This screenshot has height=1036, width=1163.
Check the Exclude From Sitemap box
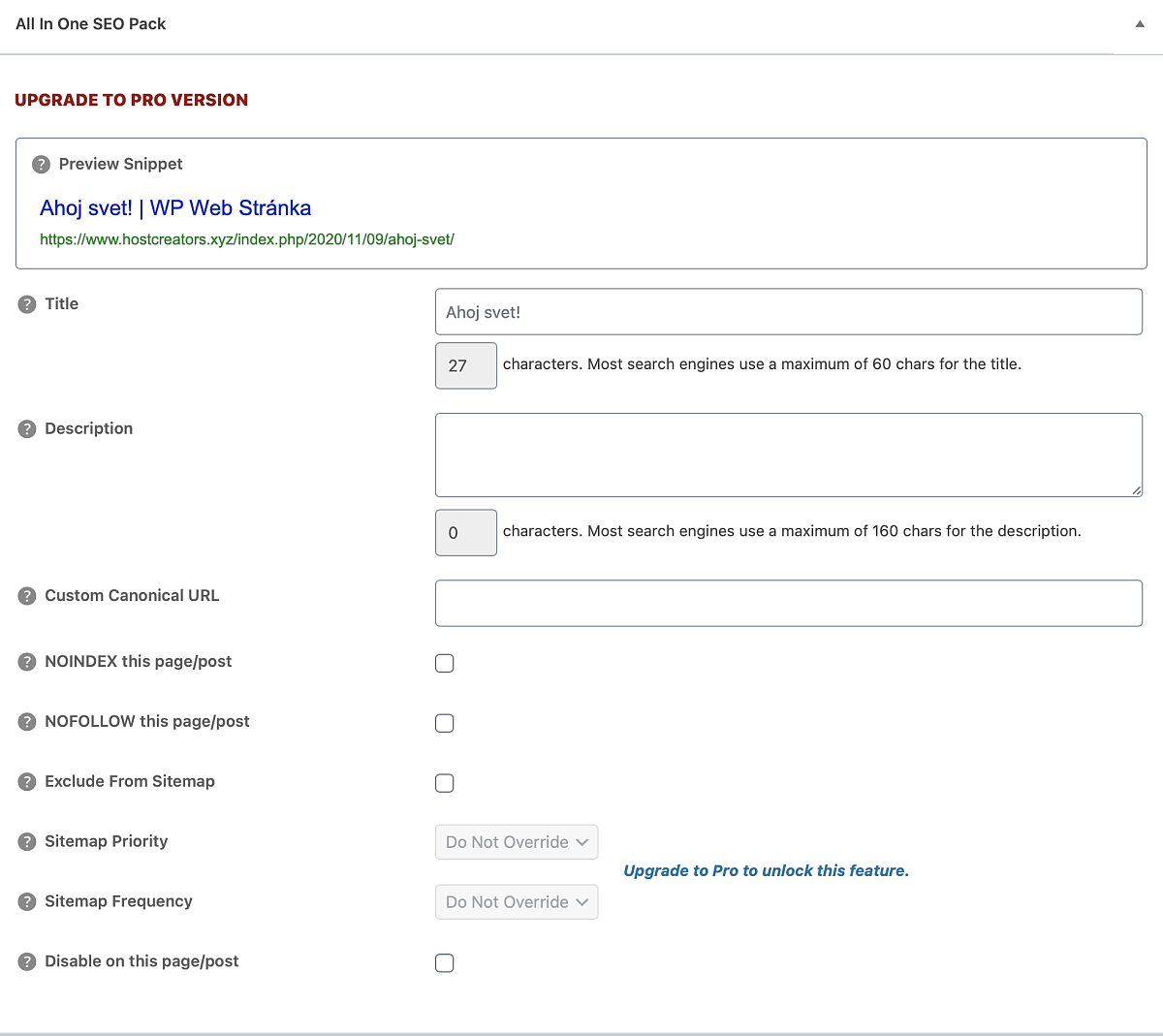445,783
